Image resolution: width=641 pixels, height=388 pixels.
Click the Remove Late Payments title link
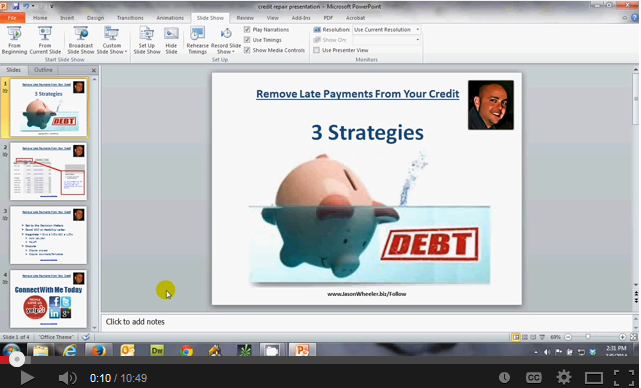point(357,94)
